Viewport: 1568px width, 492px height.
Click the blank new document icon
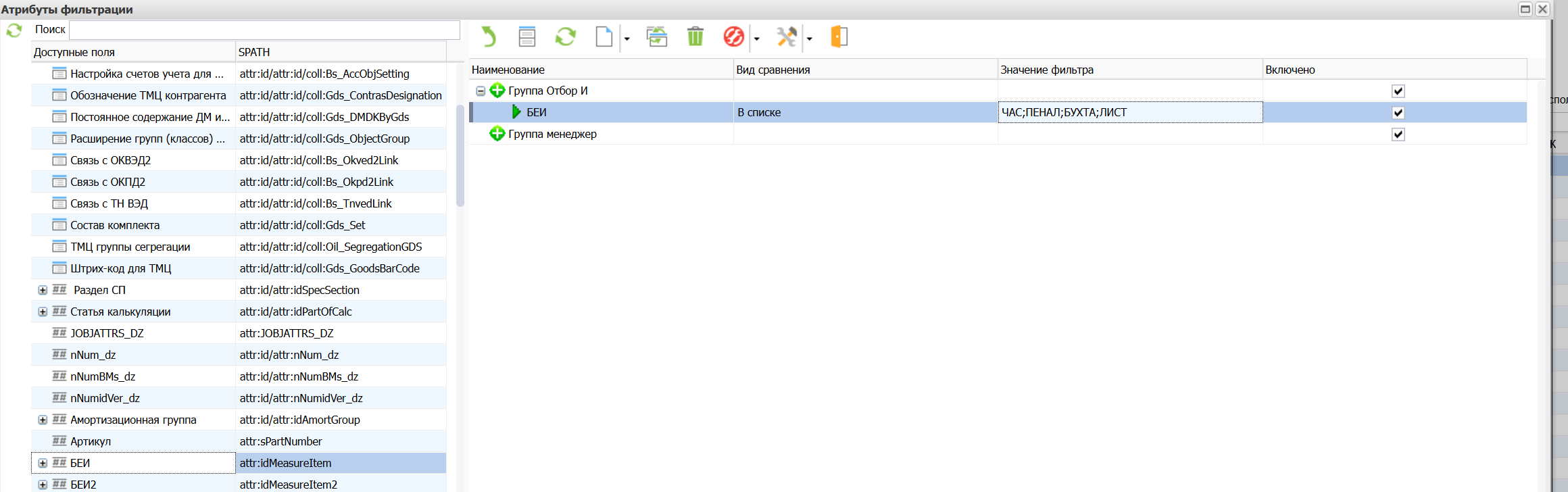pyautogui.click(x=604, y=36)
